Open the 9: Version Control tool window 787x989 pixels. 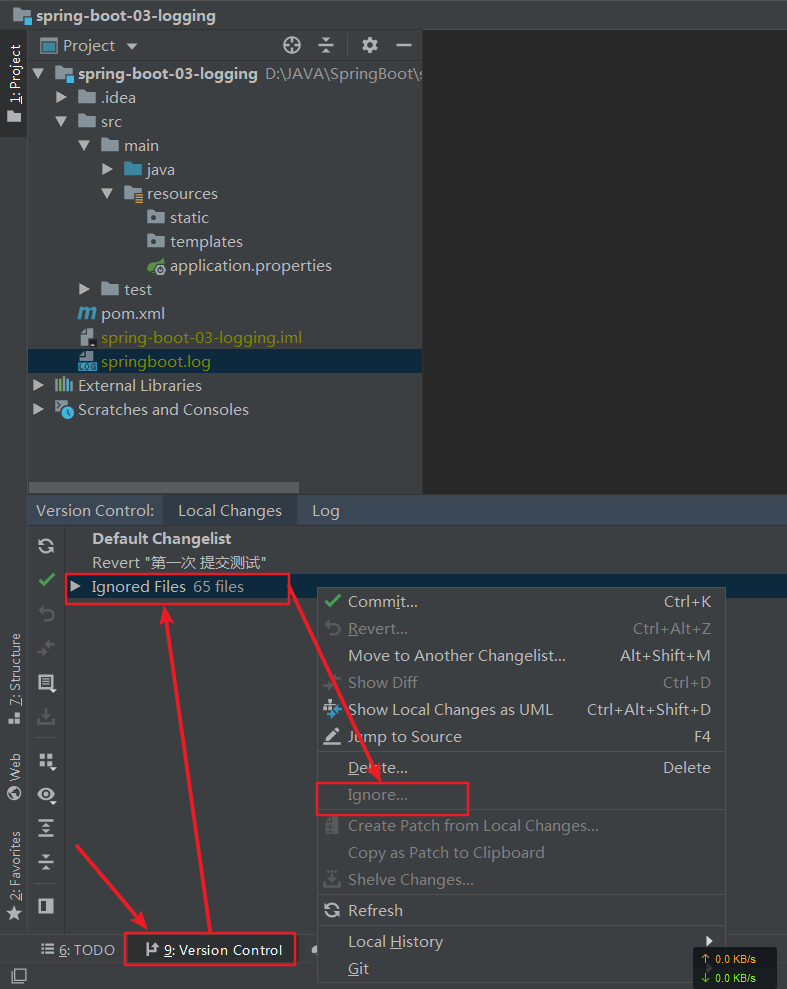point(214,950)
